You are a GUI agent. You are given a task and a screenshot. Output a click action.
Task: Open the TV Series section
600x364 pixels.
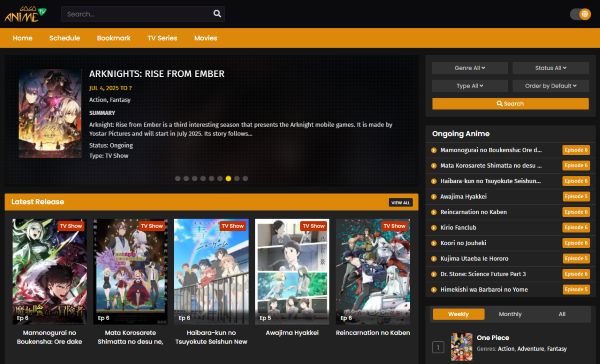click(162, 38)
